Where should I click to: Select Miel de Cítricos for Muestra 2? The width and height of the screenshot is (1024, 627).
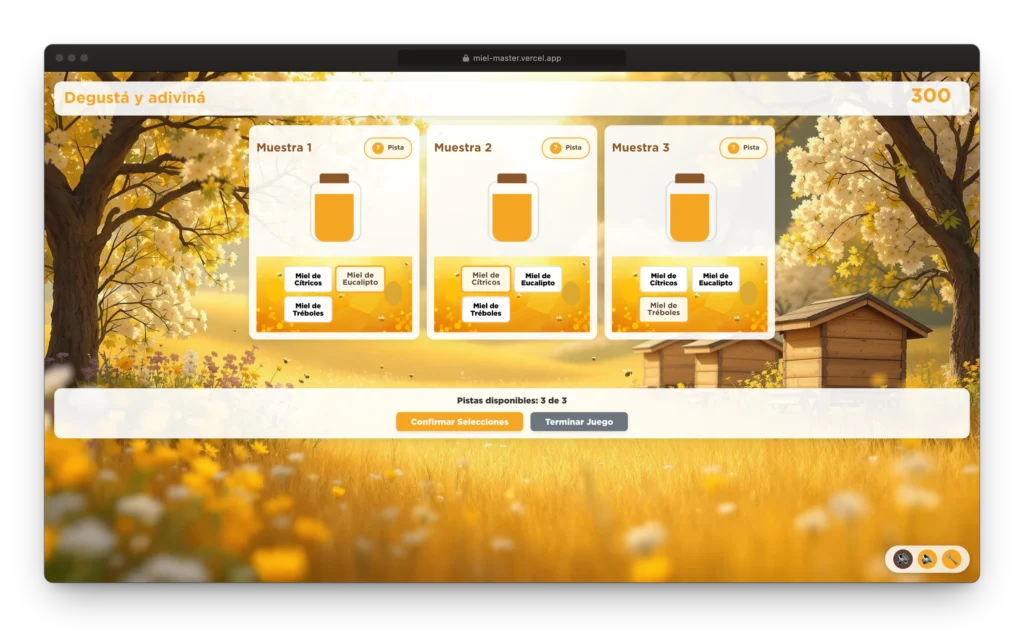click(x=486, y=279)
